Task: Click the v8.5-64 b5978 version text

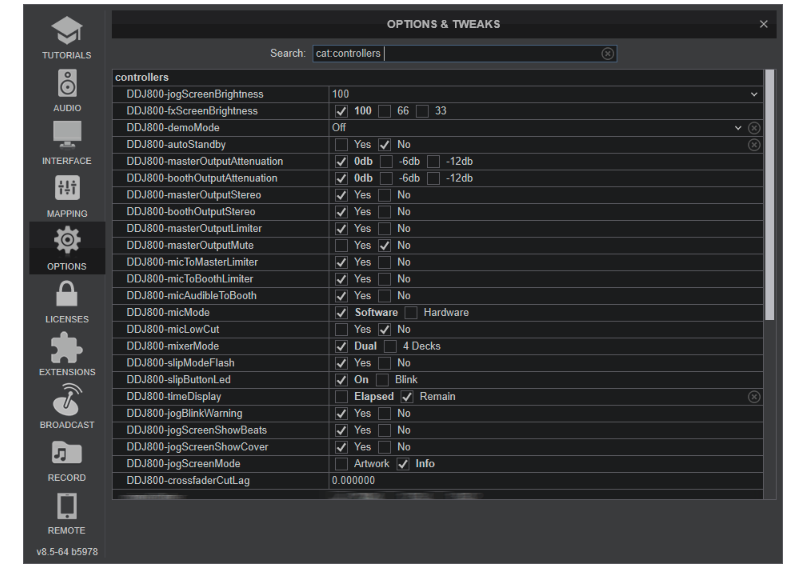Action: [x=67, y=552]
